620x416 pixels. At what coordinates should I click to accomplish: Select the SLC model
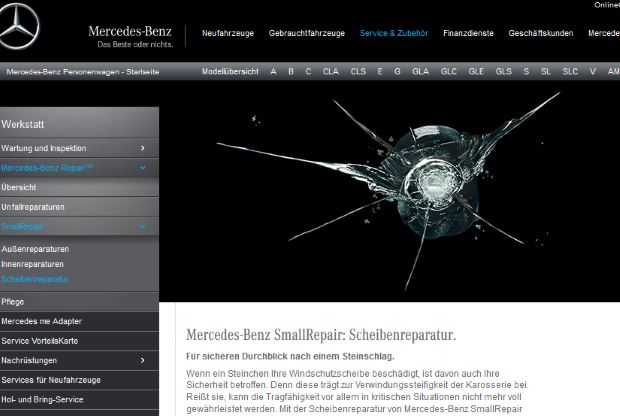tap(570, 72)
